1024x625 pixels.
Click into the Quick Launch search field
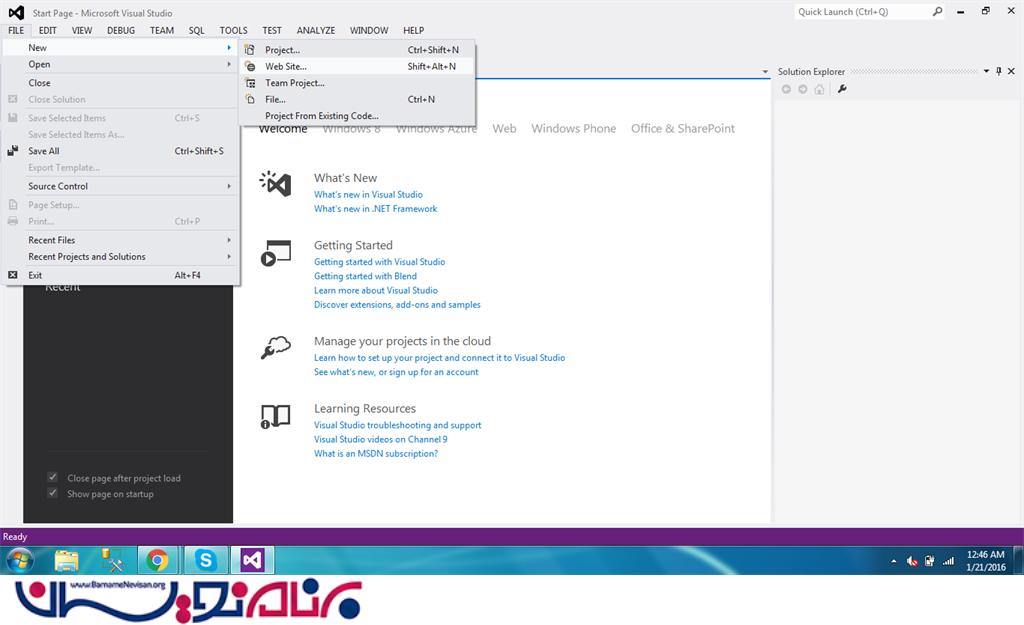[860, 12]
